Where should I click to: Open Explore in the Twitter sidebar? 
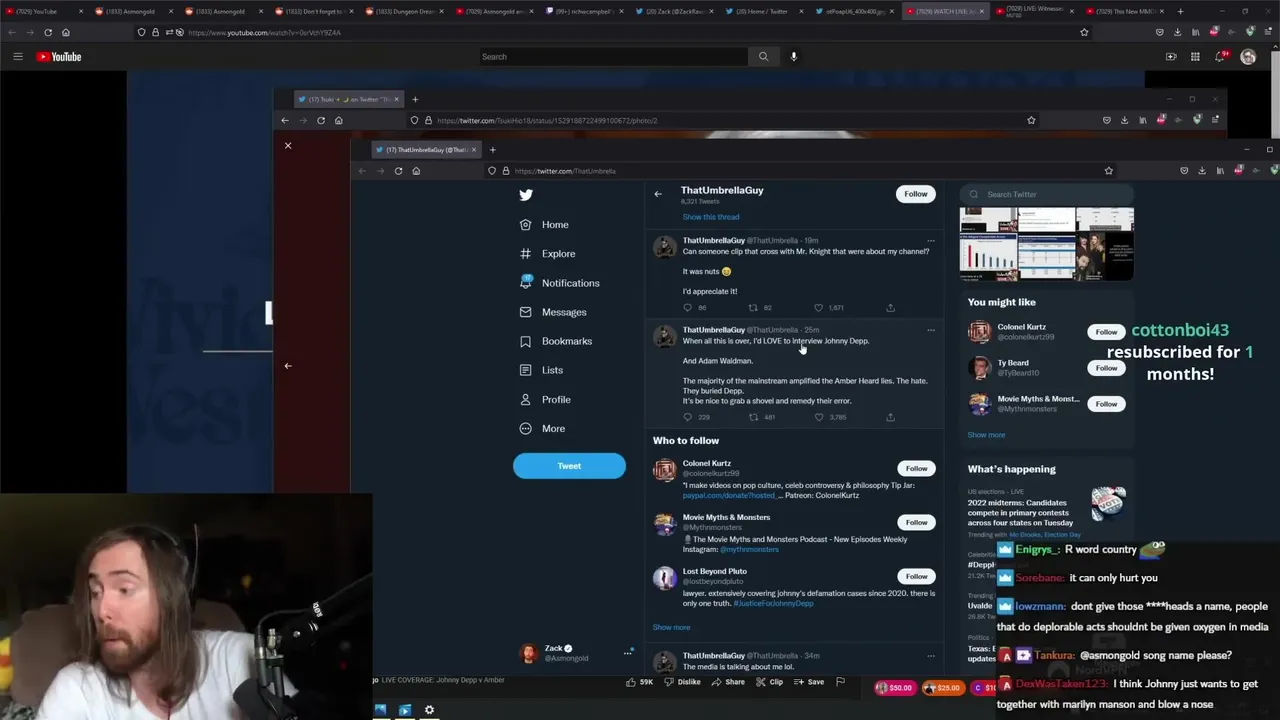click(547, 254)
